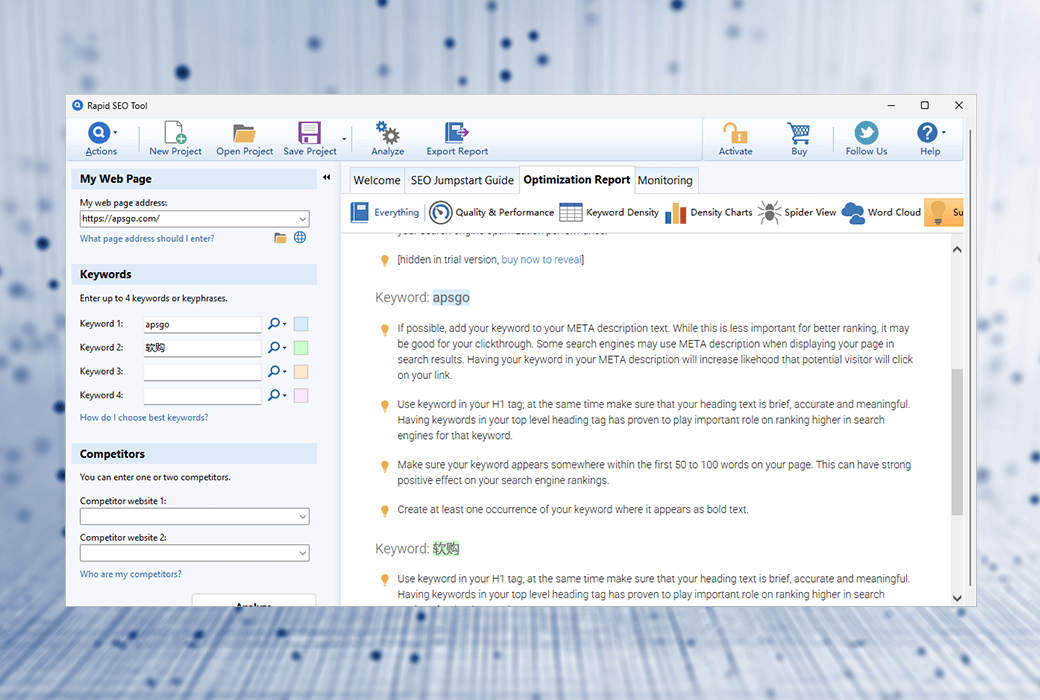
Task: Open the Save Project dropdown arrow
Action: click(344, 139)
